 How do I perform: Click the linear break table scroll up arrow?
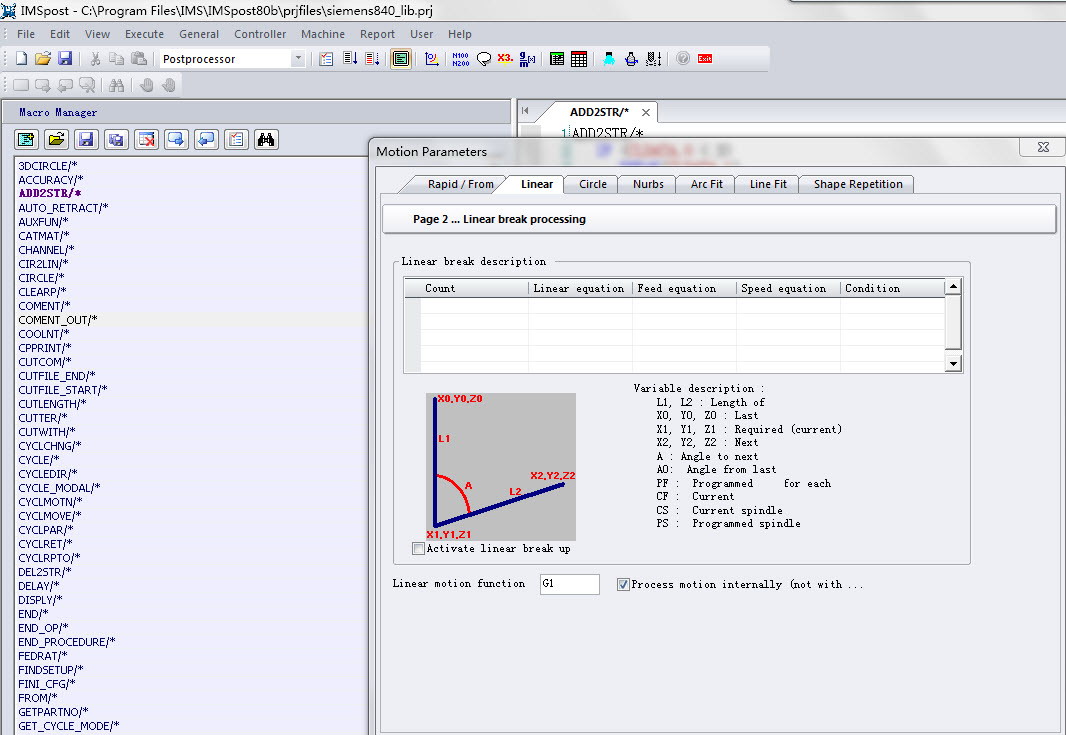tap(953, 286)
